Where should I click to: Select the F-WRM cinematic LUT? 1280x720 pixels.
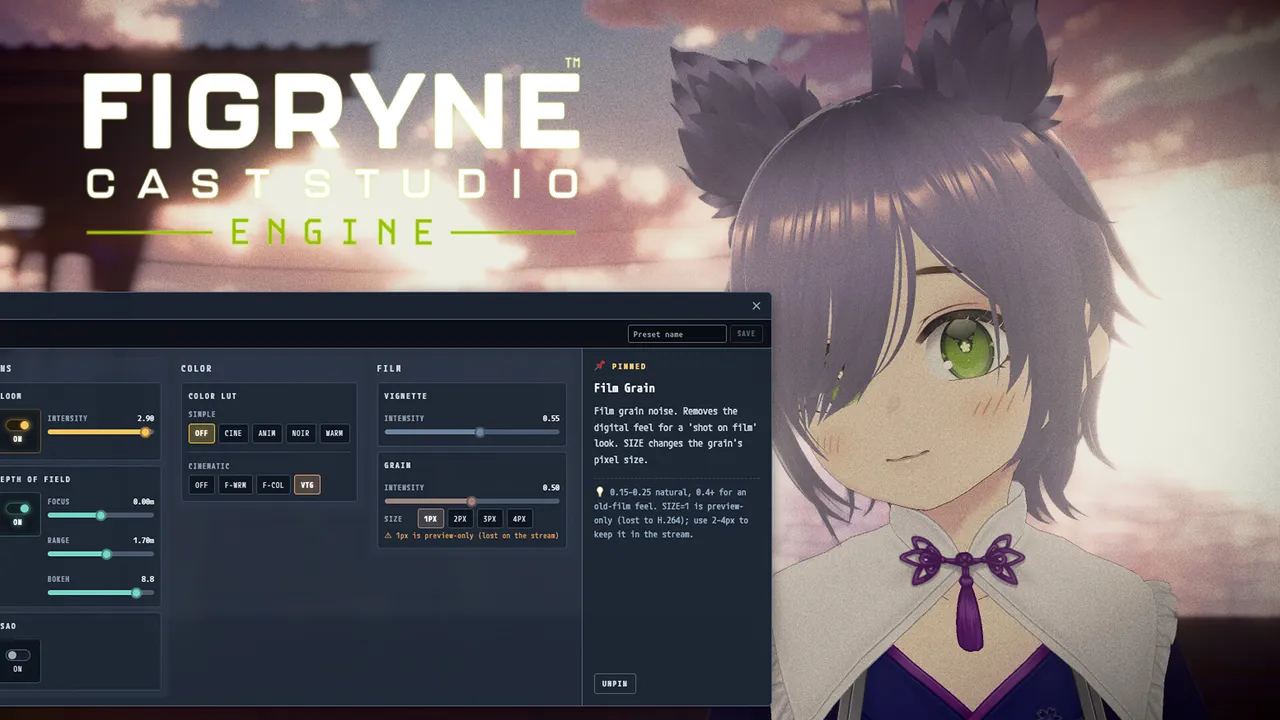tap(235, 485)
